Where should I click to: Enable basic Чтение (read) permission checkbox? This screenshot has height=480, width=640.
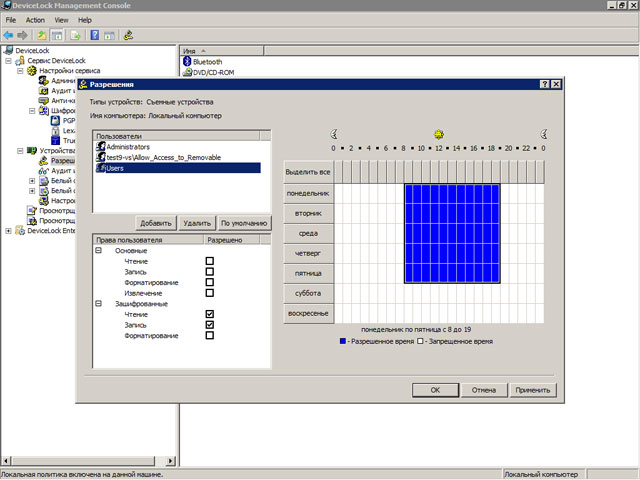tap(209, 261)
